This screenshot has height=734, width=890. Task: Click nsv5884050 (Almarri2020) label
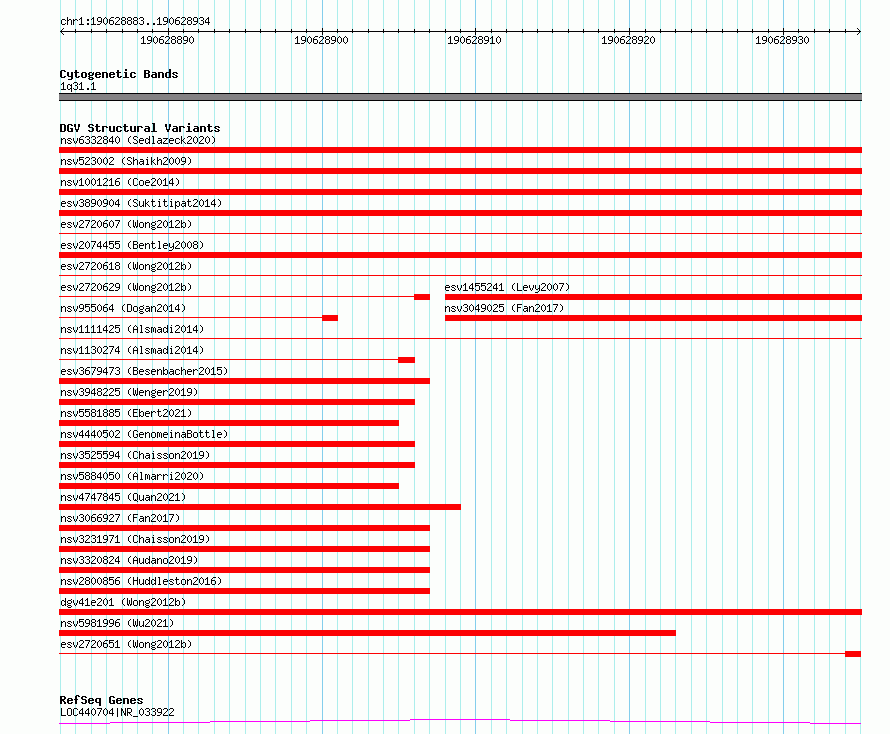point(132,476)
